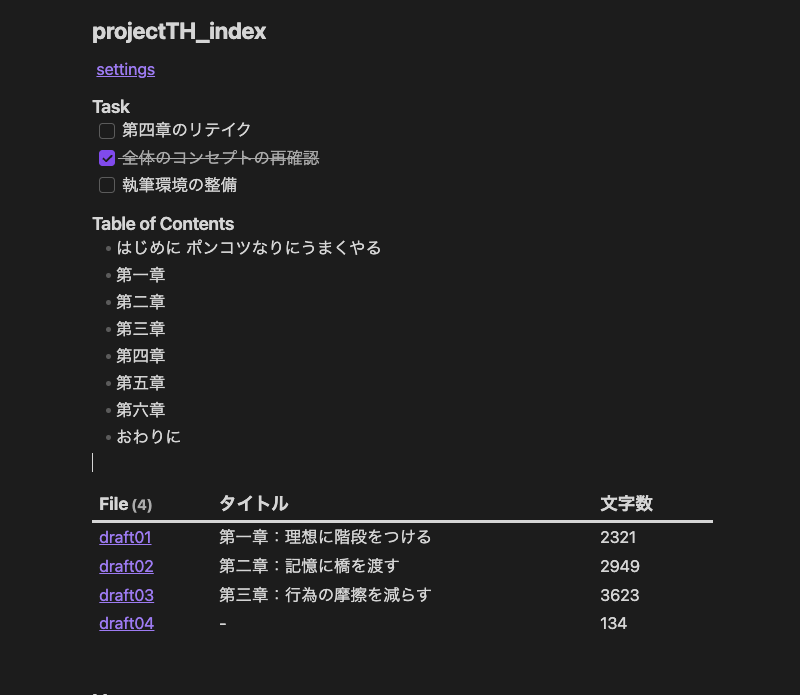Select 第六章 in the Table of Contents
800x695 pixels.
coord(140,409)
